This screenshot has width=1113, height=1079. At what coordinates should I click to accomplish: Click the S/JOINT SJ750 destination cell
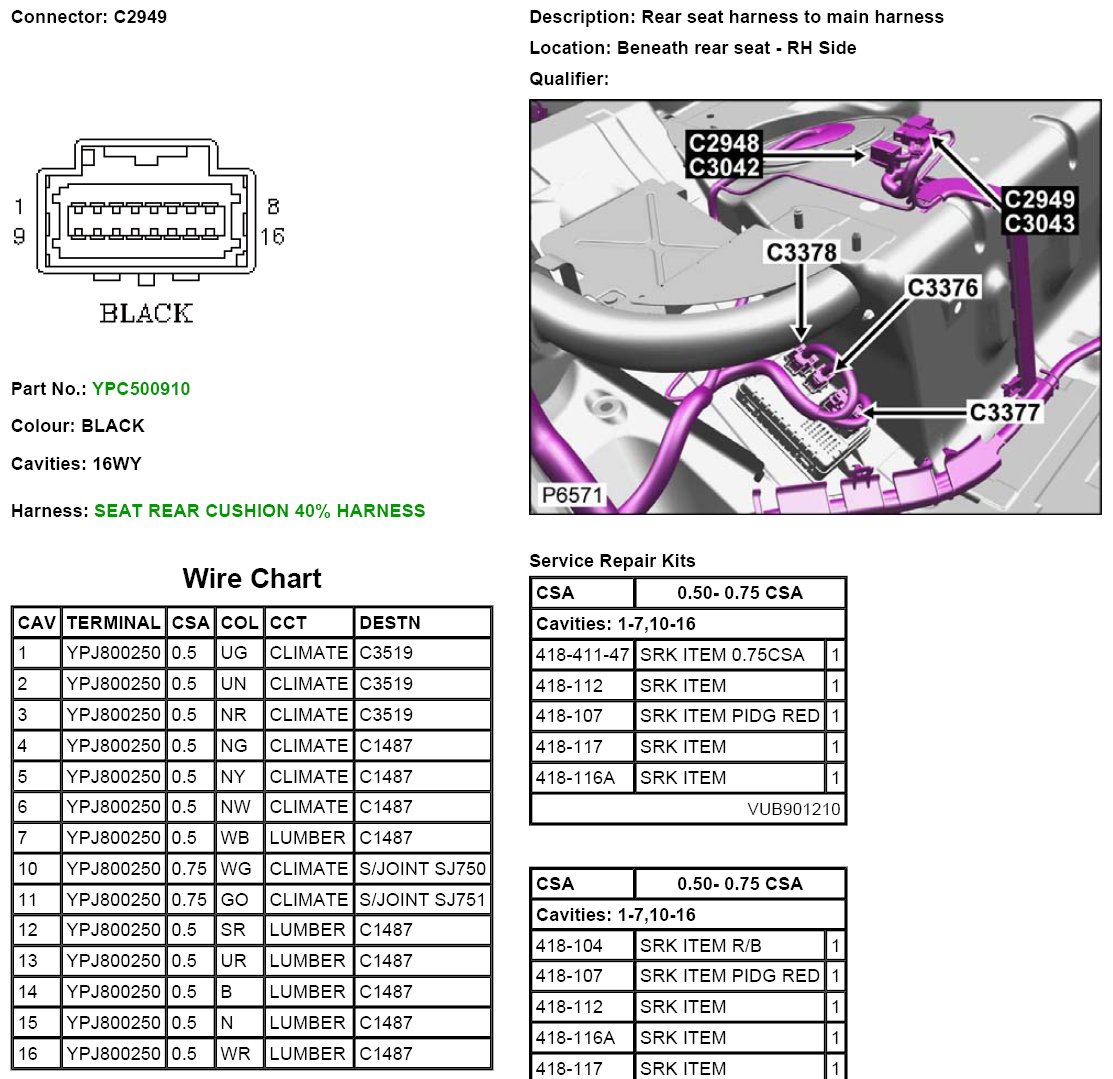coord(422,869)
